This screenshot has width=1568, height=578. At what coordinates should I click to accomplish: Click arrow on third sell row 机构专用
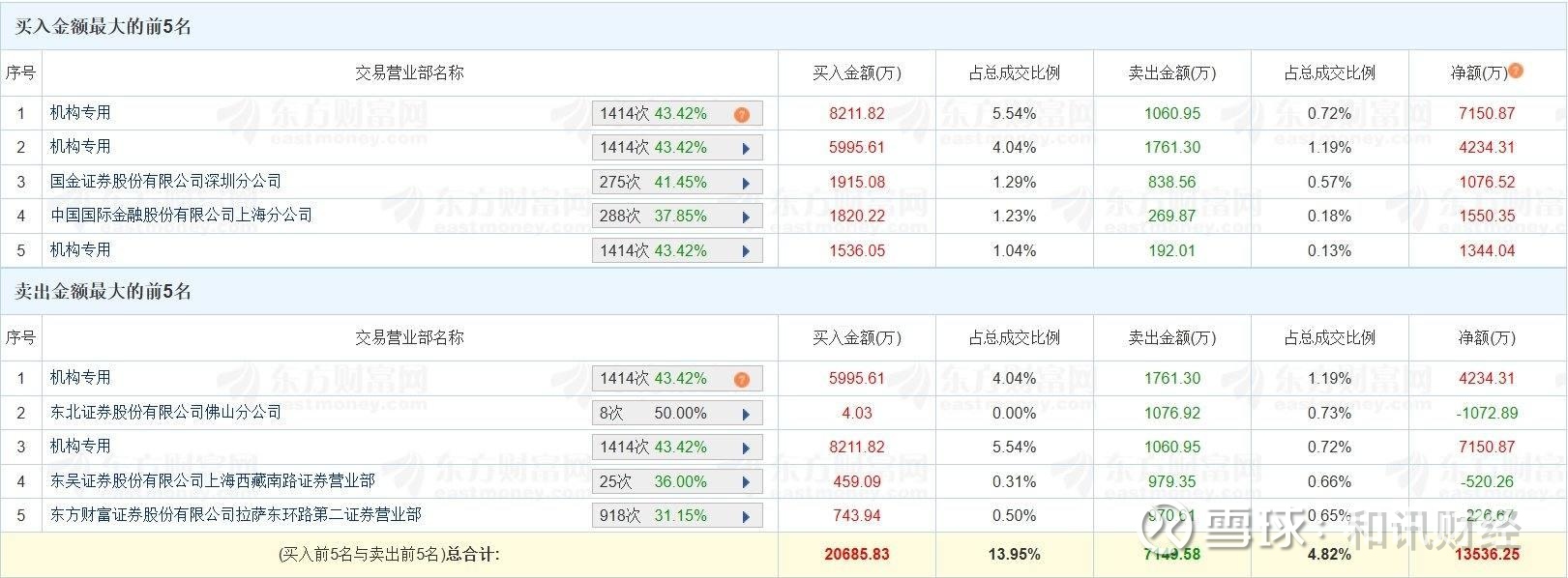[746, 448]
